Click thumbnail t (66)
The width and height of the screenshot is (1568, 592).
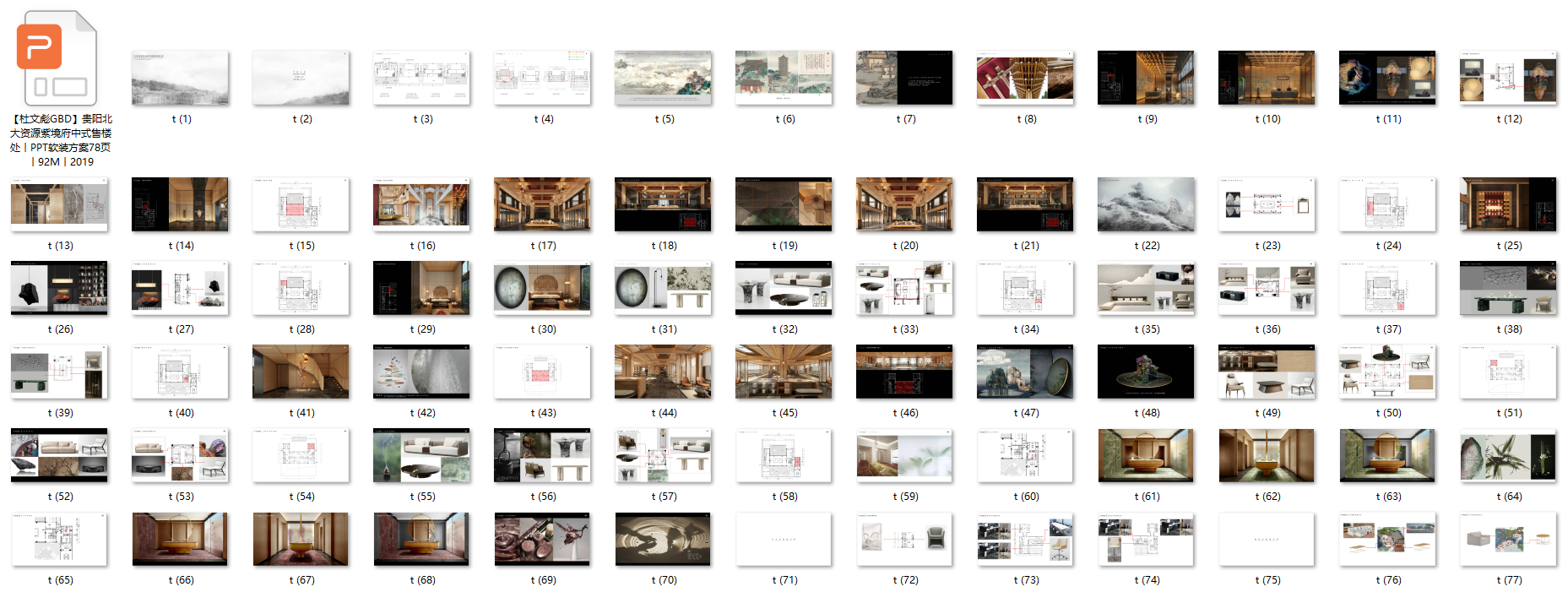[180, 539]
